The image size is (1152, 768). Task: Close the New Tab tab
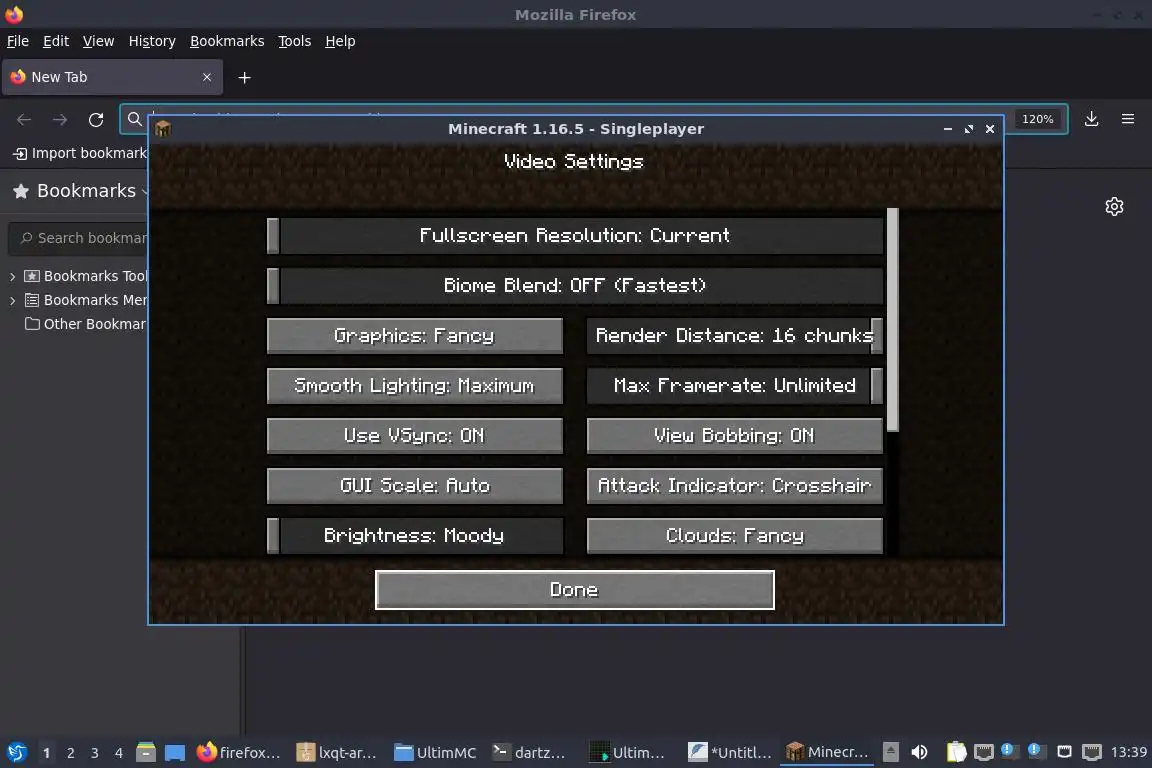[x=207, y=77]
